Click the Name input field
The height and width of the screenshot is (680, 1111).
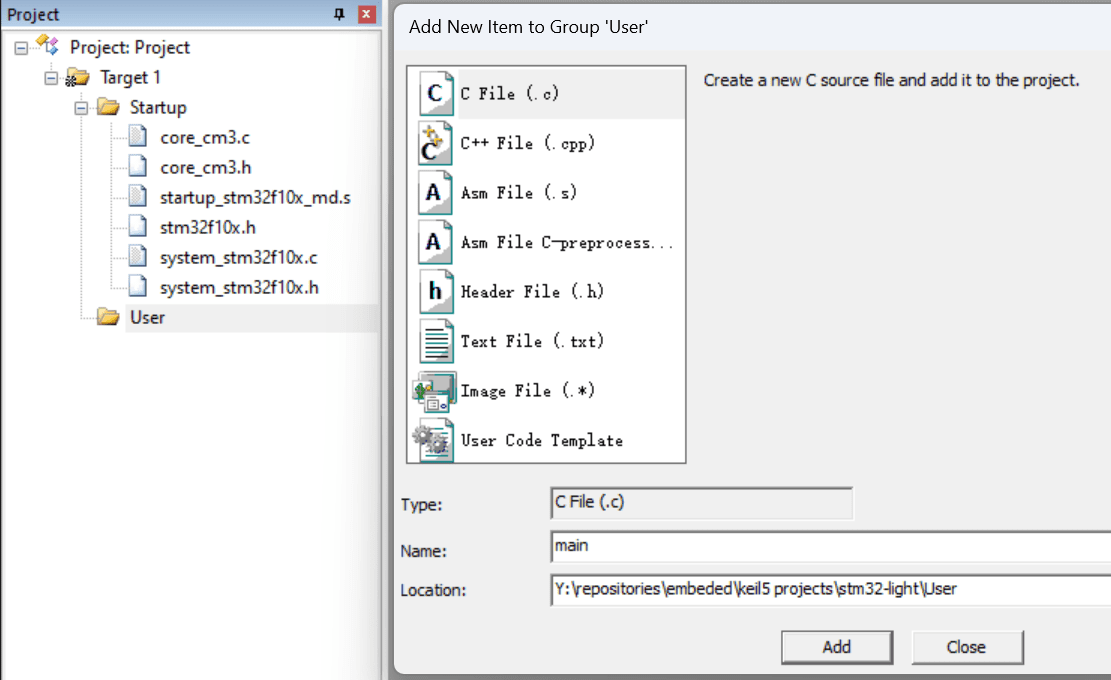point(830,546)
